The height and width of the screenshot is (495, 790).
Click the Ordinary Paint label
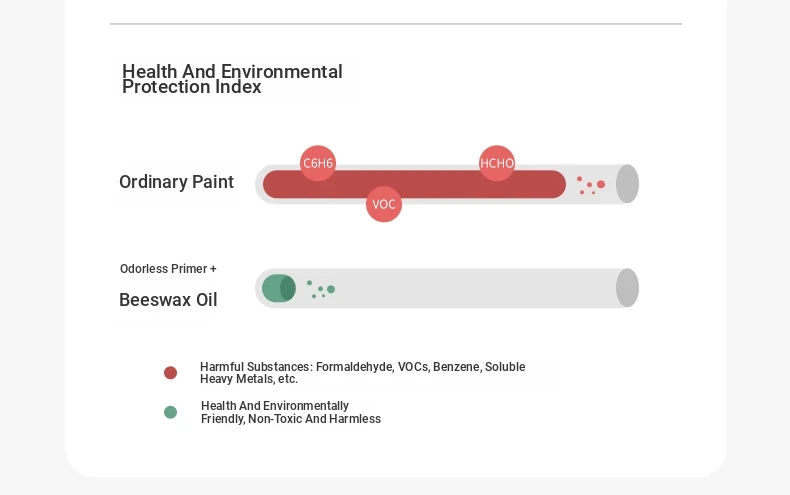[x=176, y=182]
